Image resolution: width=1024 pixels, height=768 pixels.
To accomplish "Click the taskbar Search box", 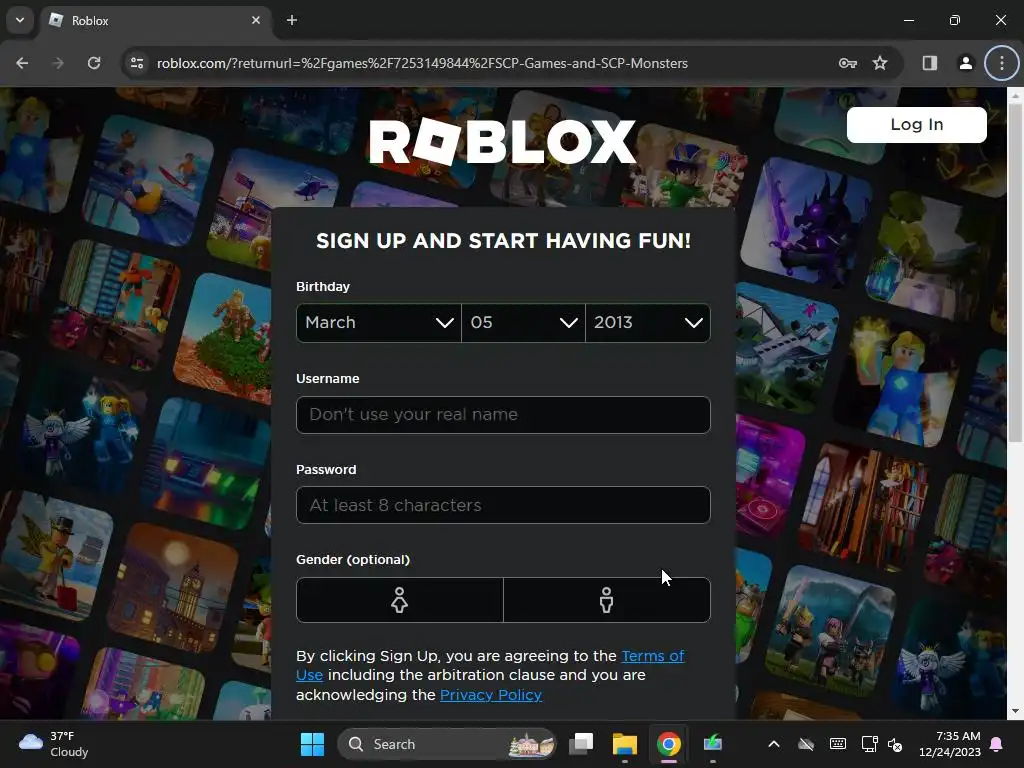I will [447, 744].
